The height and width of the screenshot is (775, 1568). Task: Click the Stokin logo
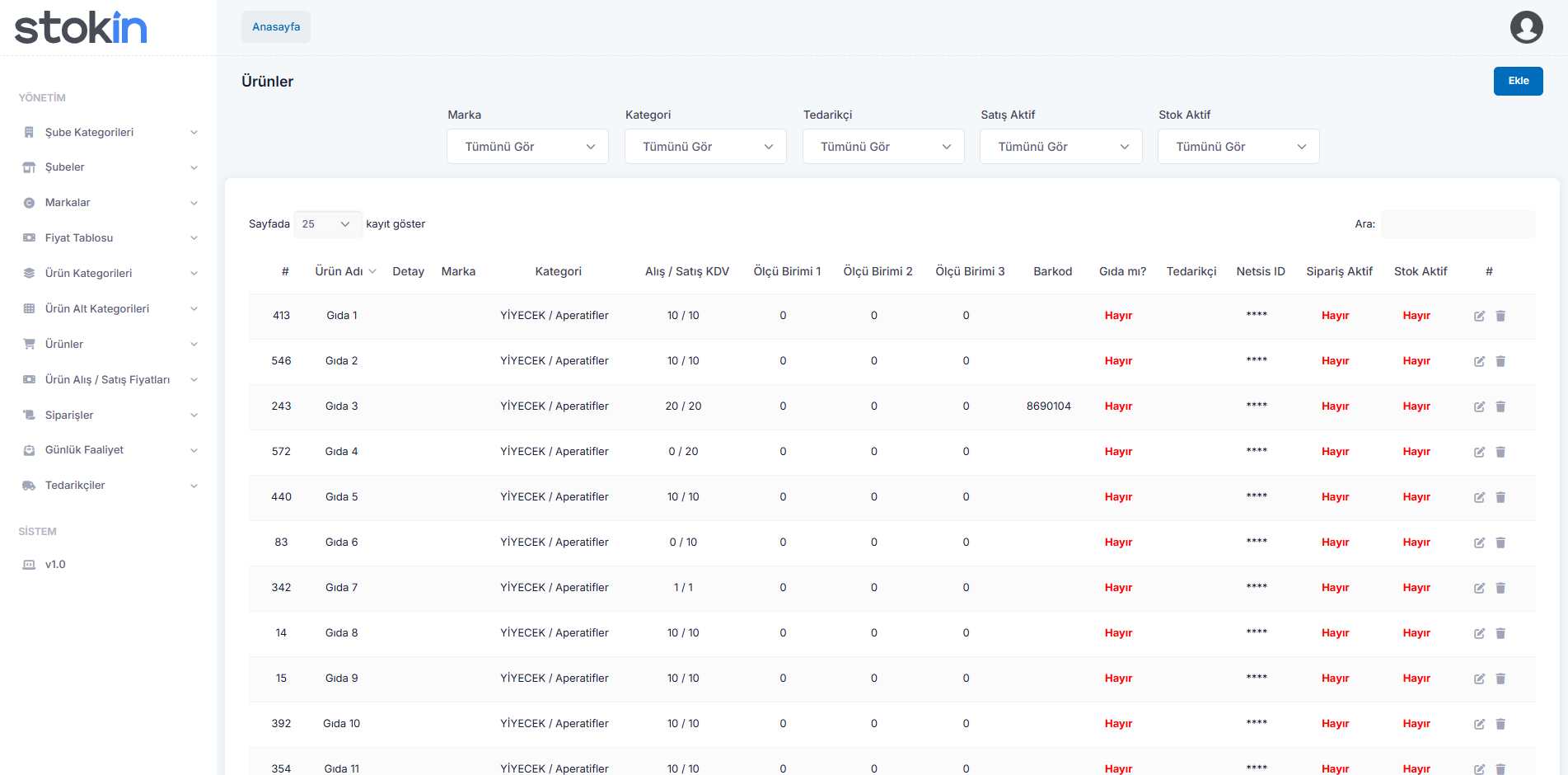(x=81, y=28)
